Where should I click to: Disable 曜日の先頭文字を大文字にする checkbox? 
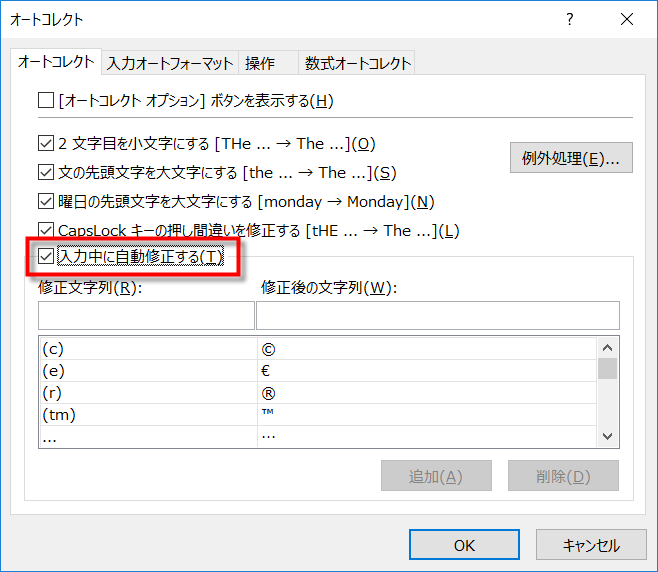tap(45, 202)
